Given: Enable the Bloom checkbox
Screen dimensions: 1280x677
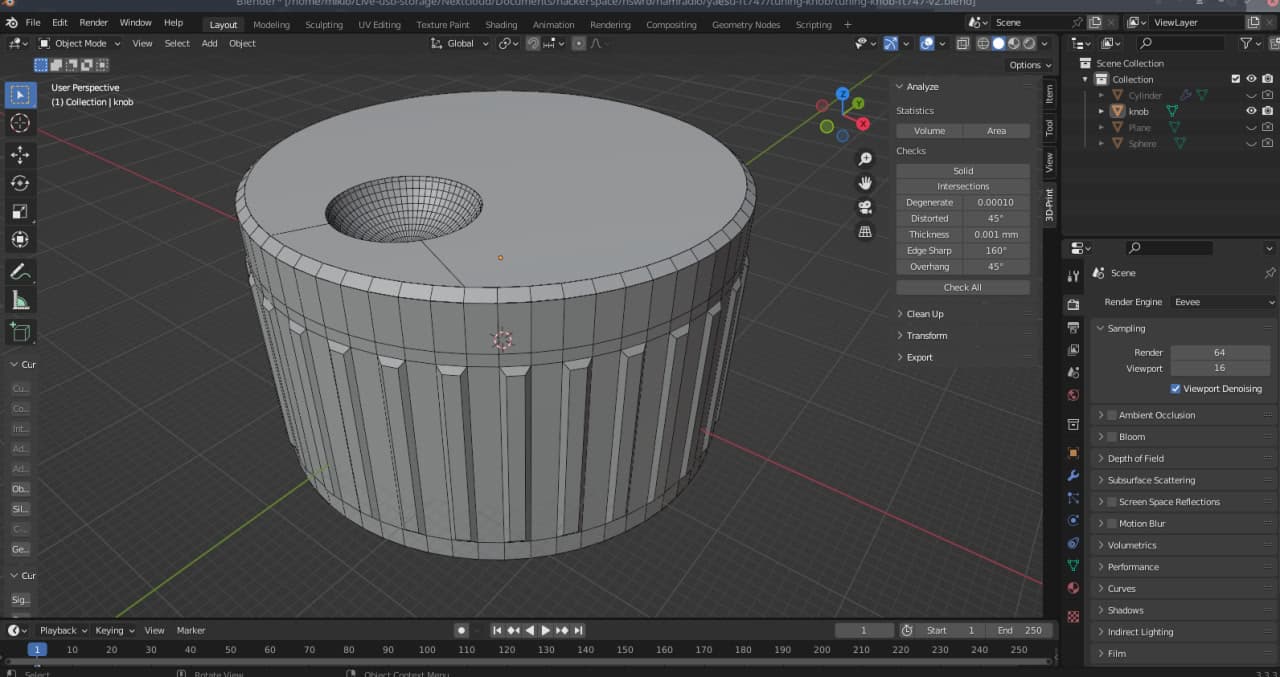Looking at the screenshot, I should coord(1112,437).
